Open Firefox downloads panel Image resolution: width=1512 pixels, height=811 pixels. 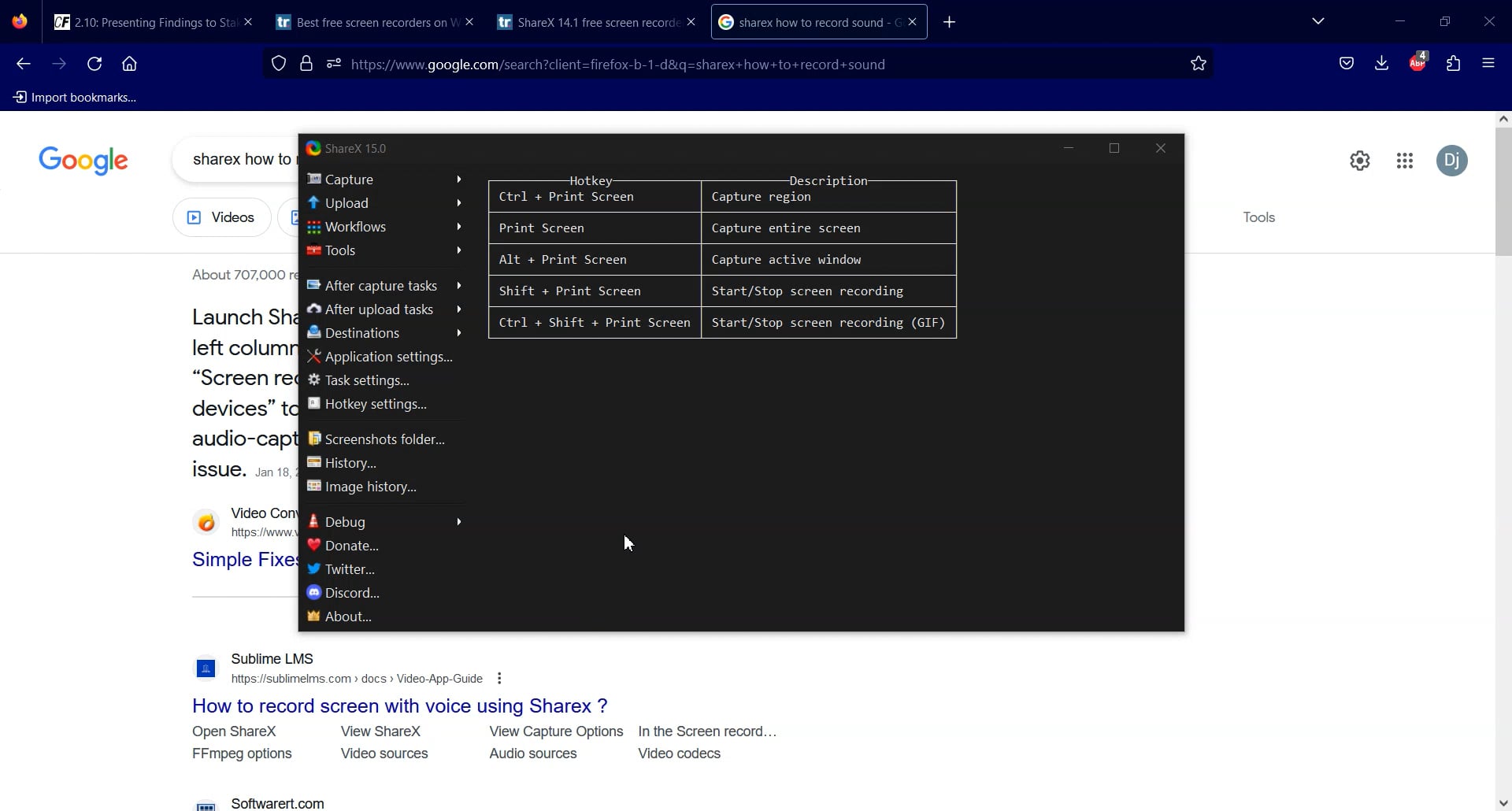(x=1381, y=63)
